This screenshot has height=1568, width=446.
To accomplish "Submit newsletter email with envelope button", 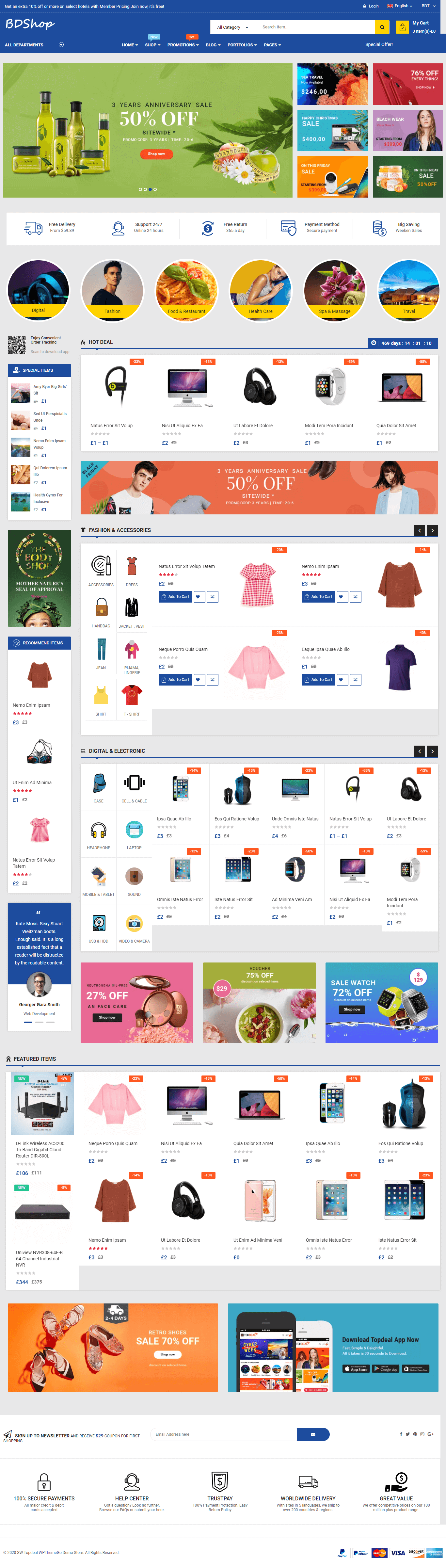I will pyautogui.click(x=313, y=1434).
